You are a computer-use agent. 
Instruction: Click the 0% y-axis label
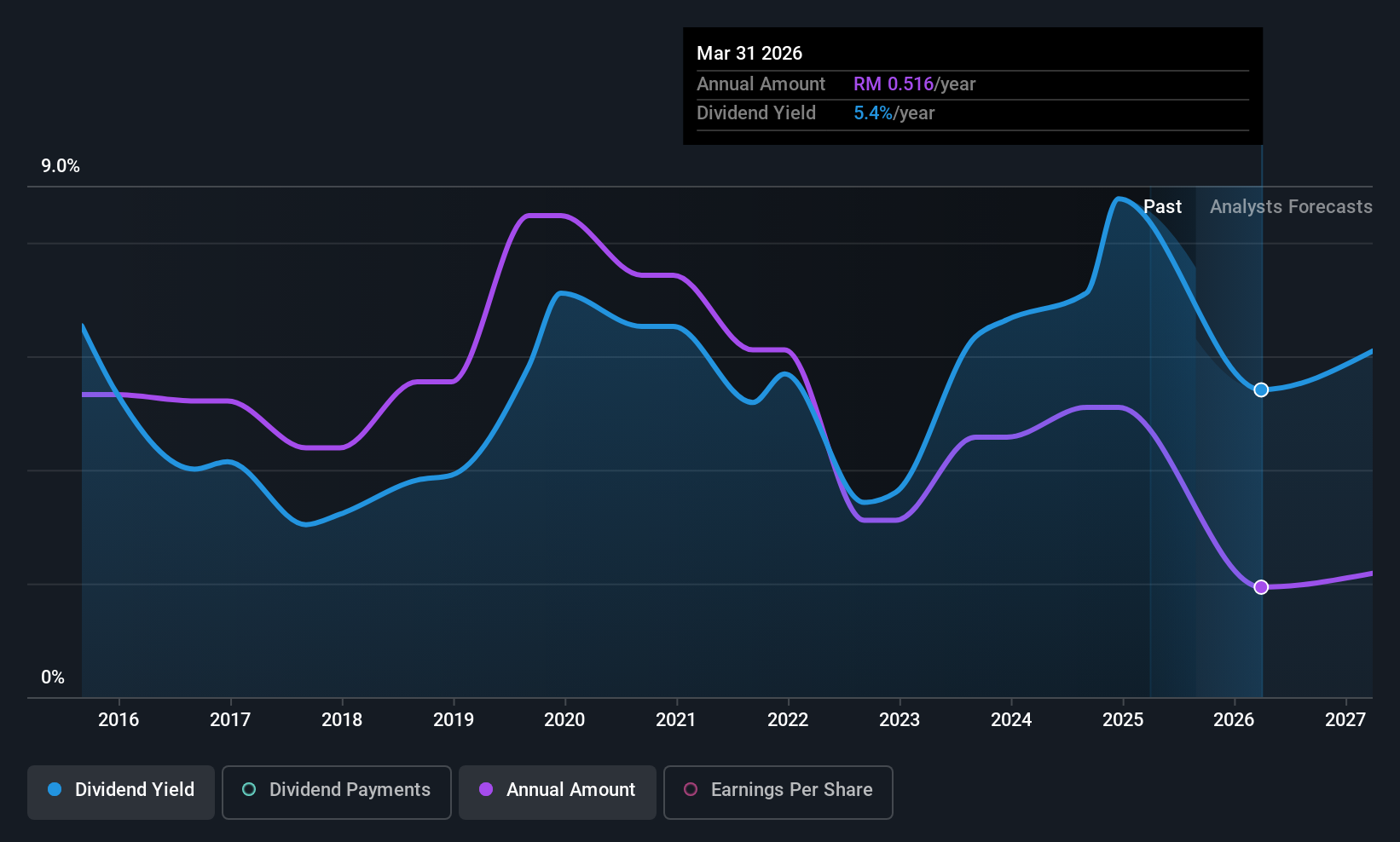click(53, 678)
